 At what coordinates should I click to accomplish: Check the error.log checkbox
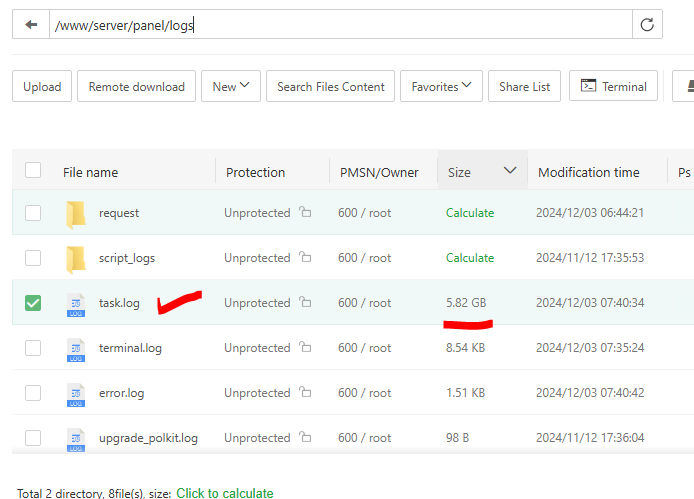[33, 393]
